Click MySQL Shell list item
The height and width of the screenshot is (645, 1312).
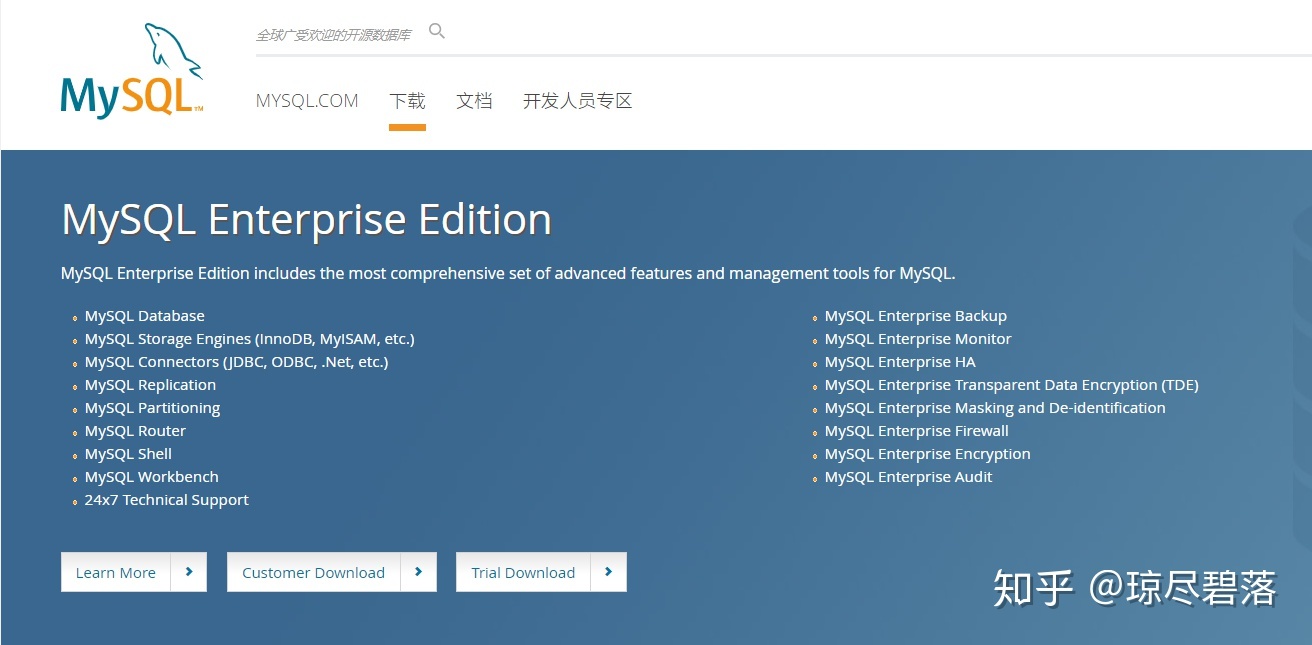click(128, 454)
